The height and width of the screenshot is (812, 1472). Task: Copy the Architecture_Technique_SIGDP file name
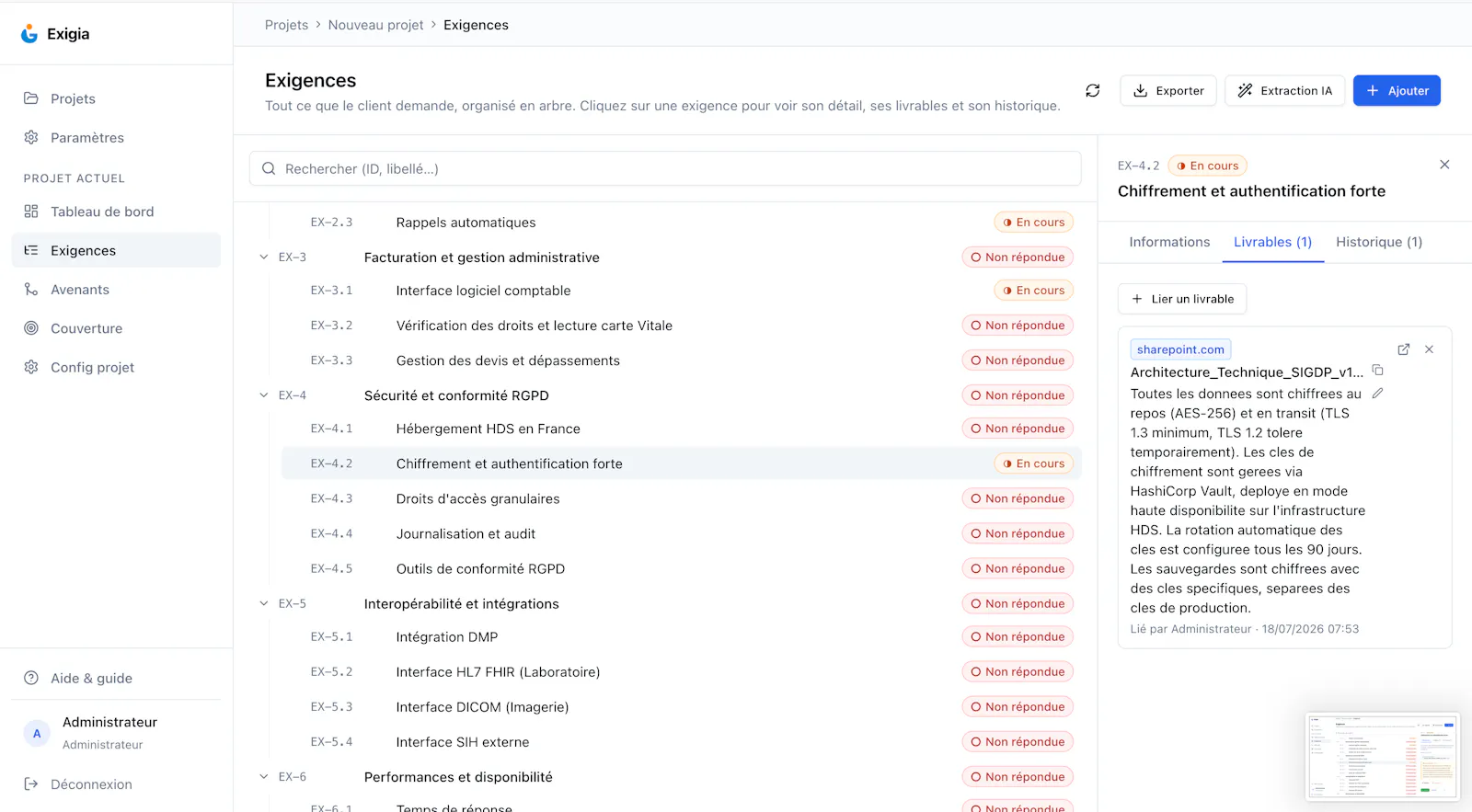(1377, 371)
